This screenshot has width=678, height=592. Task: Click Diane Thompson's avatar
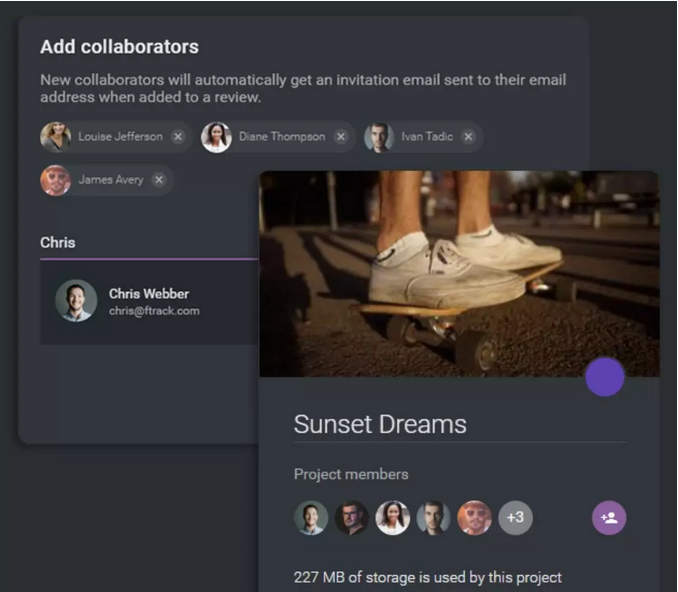[216, 137]
